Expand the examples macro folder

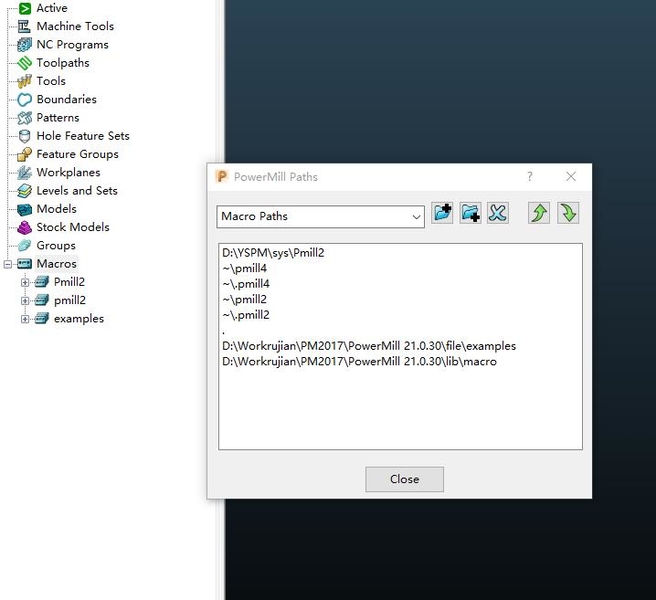[25, 319]
